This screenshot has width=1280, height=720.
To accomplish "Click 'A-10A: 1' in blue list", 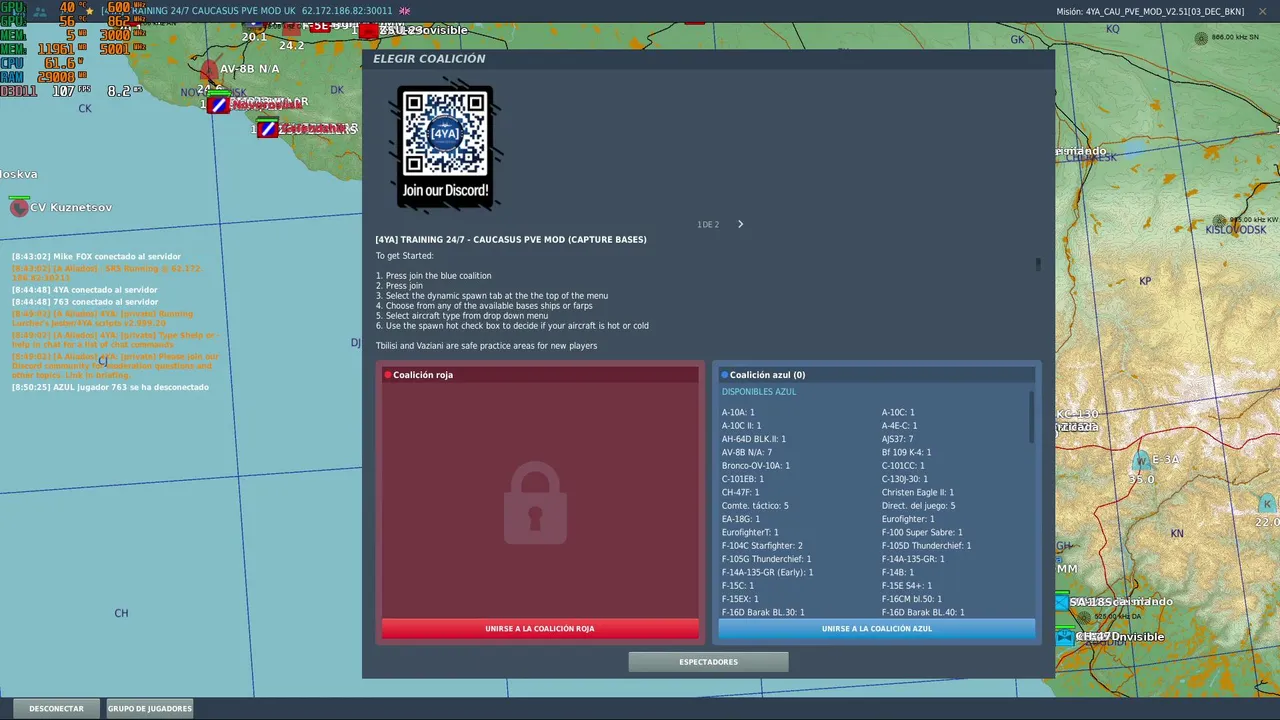I will pyautogui.click(x=738, y=412).
